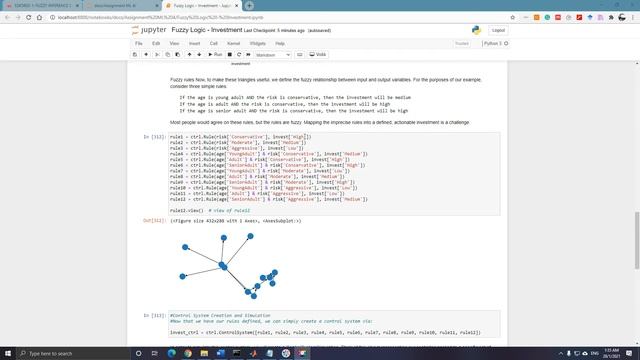The image size is (640, 360).
Task: Open the command palette keyboard icon
Action: pyautogui.click(x=300, y=54)
